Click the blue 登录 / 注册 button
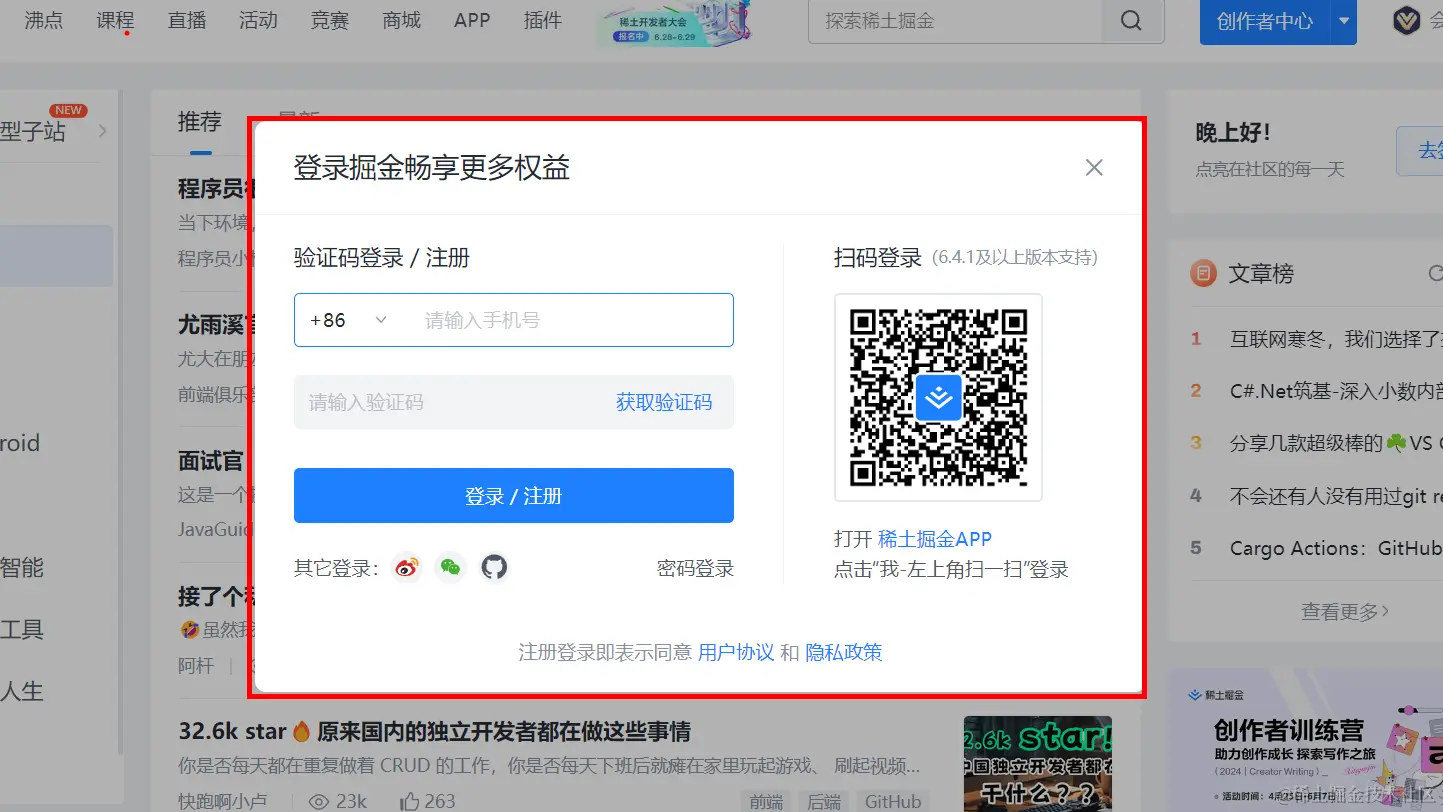Image resolution: width=1443 pixels, height=812 pixels. click(x=514, y=495)
